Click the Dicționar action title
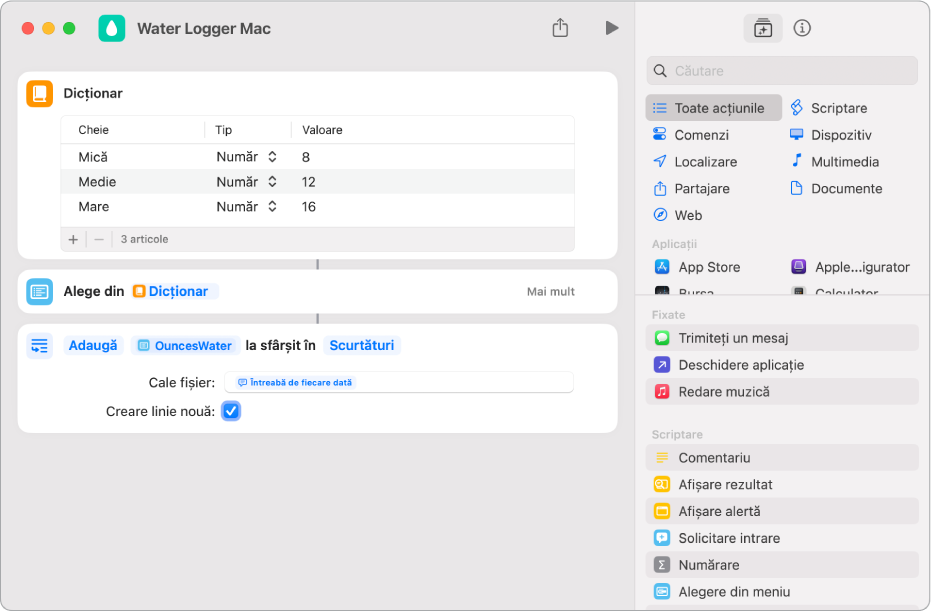 93,93
